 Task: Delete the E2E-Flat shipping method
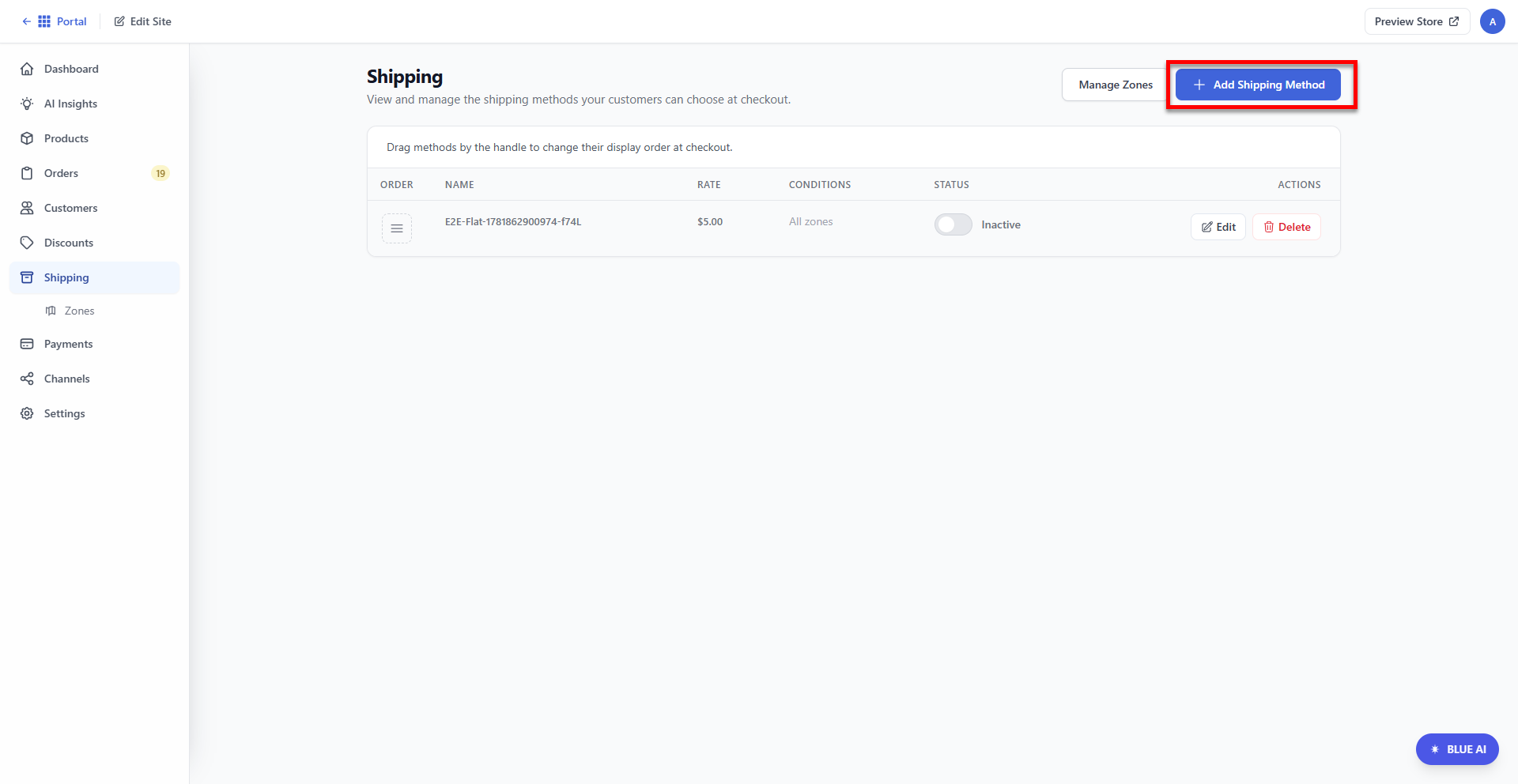click(x=1287, y=227)
